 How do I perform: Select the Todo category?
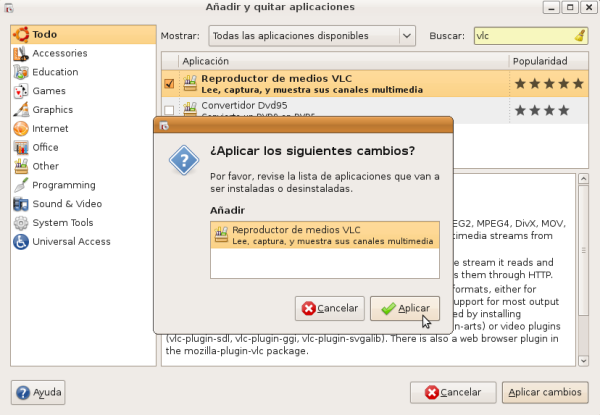44,35
